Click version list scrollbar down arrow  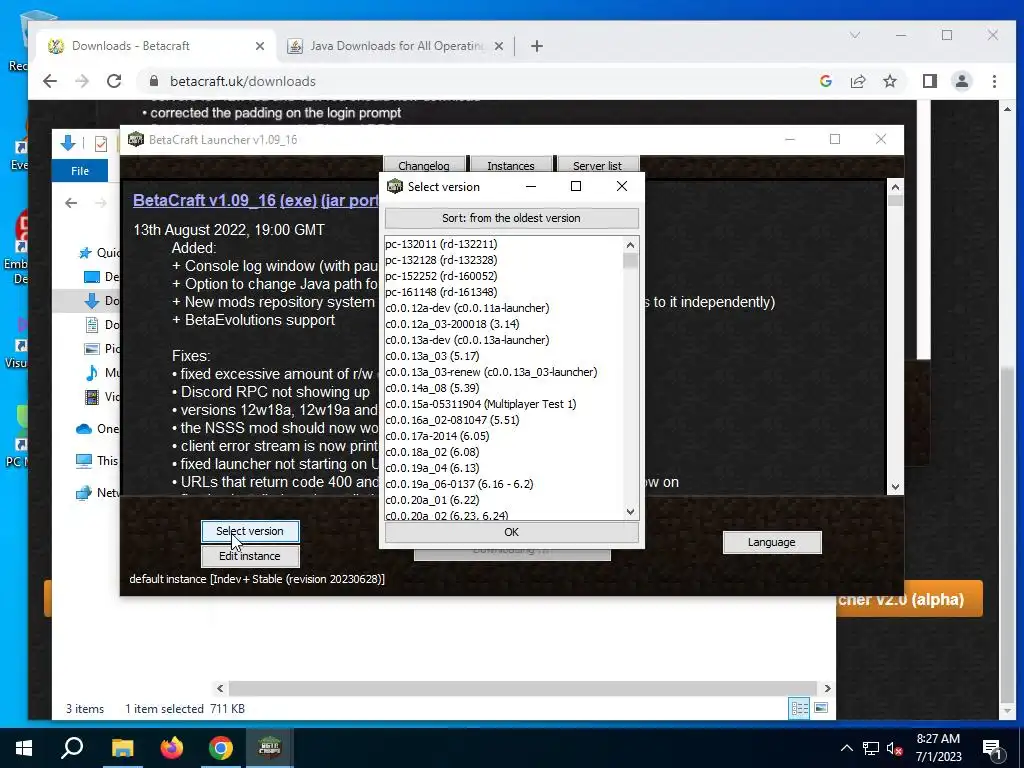point(630,512)
